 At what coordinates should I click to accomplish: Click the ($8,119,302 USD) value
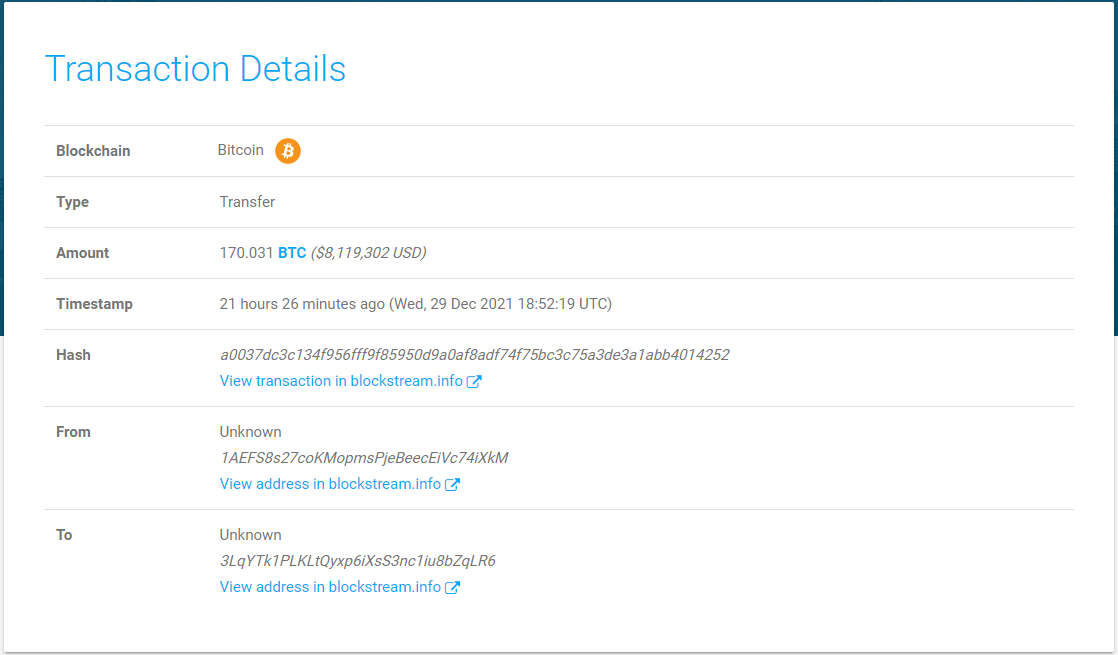pyautogui.click(x=369, y=253)
